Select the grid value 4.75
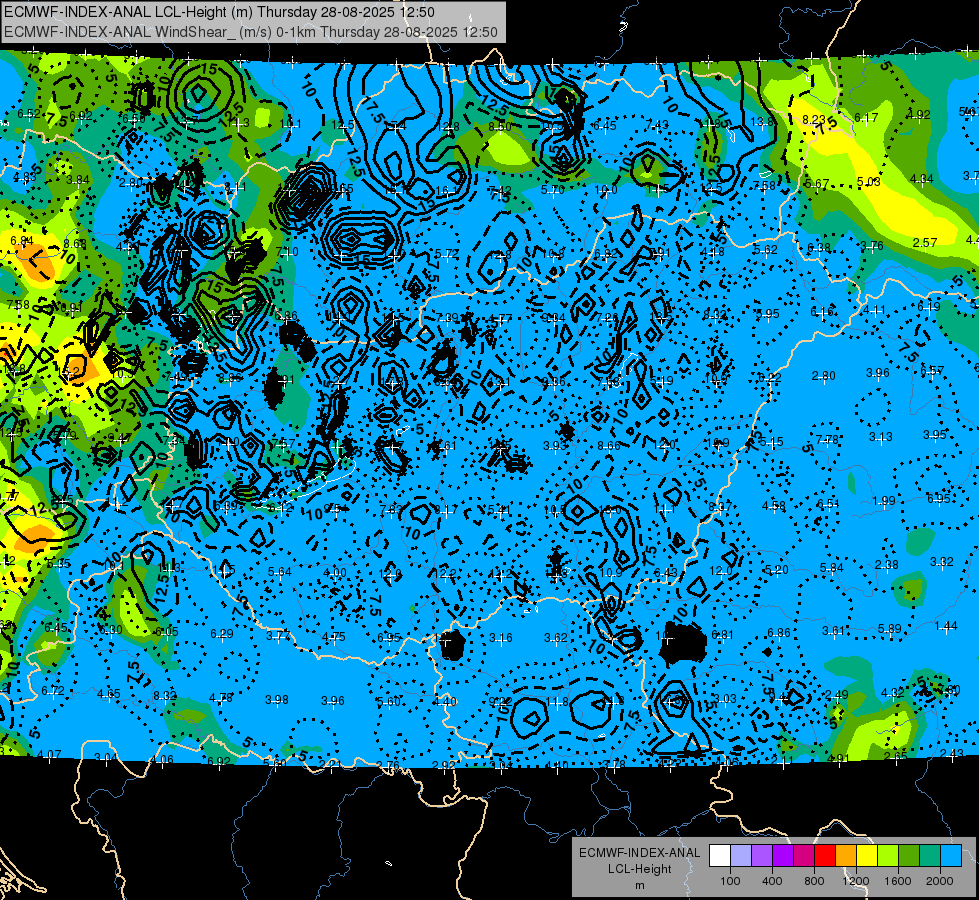Viewport: 979px width, 900px height. coord(334,637)
